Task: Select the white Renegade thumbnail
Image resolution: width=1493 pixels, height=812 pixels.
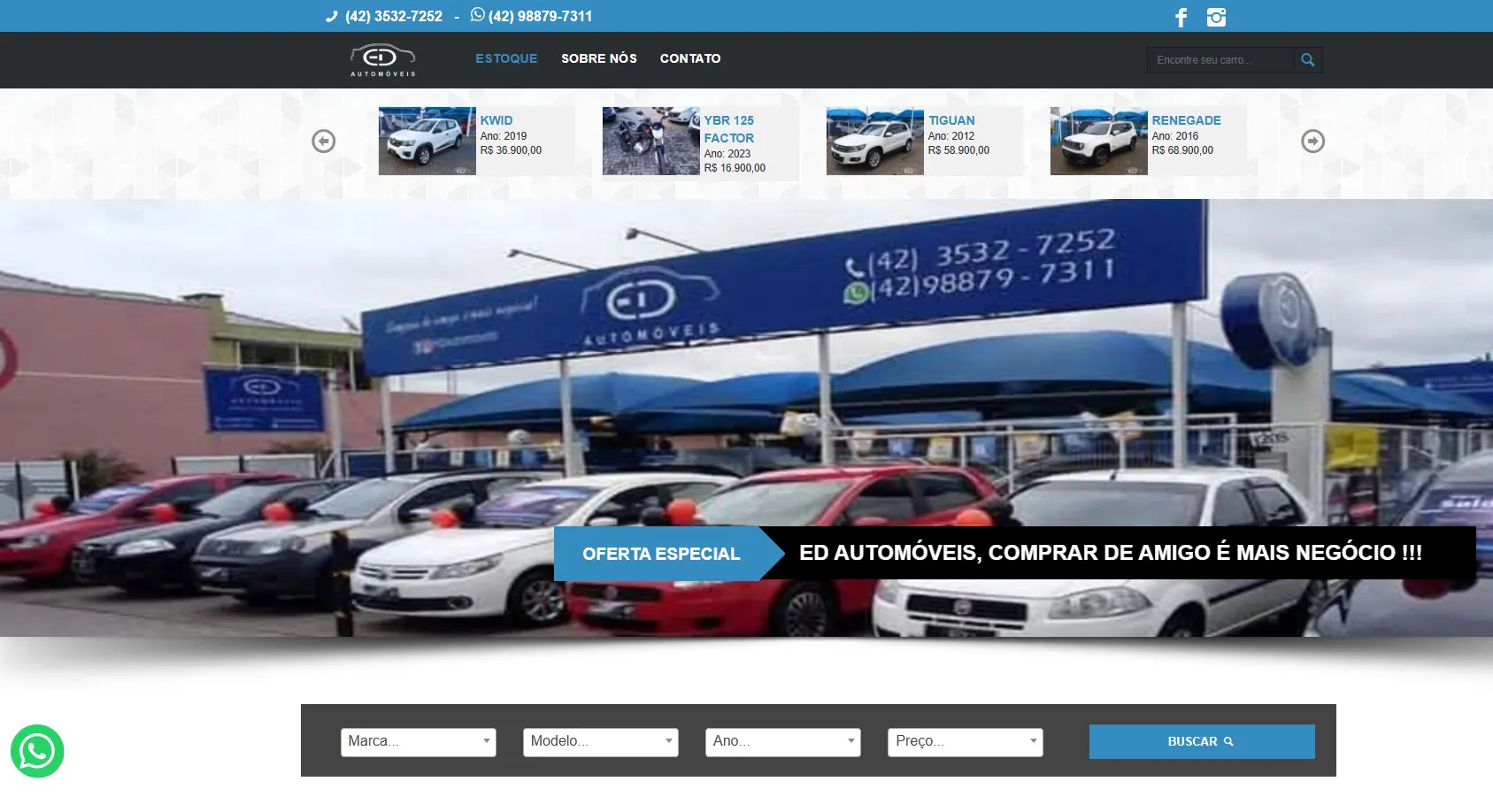Action: pyautogui.click(x=1099, y=142)
